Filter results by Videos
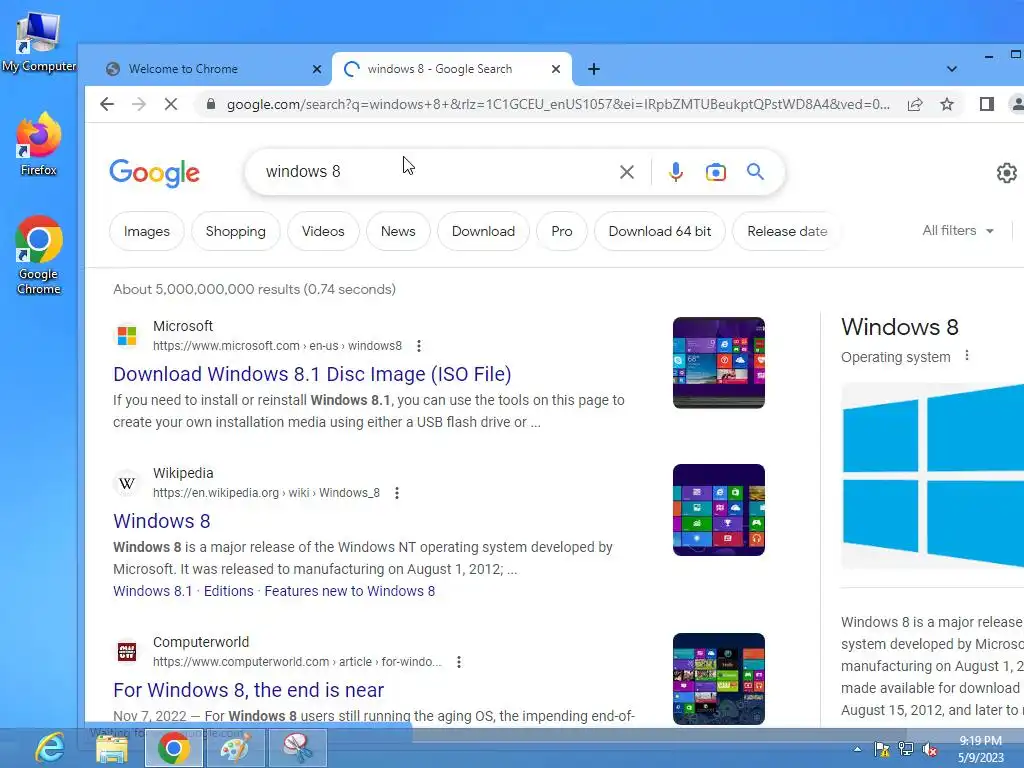The height and width of the screenshot is (768, 1024). [323, 231]
